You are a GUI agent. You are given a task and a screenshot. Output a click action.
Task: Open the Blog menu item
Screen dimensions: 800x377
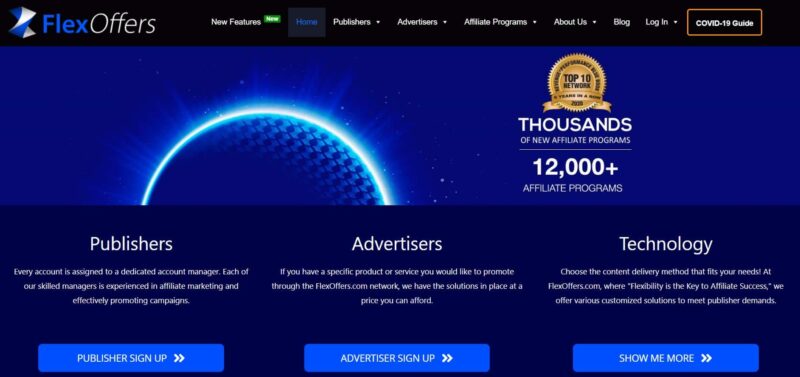[621, 22]
